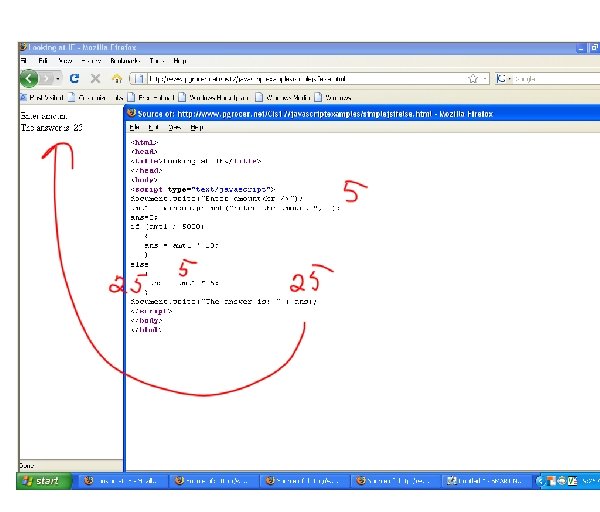This screenshot has width=600, height=512.
Task: Open the Windows Media bookmark
Action: (283, 98)
